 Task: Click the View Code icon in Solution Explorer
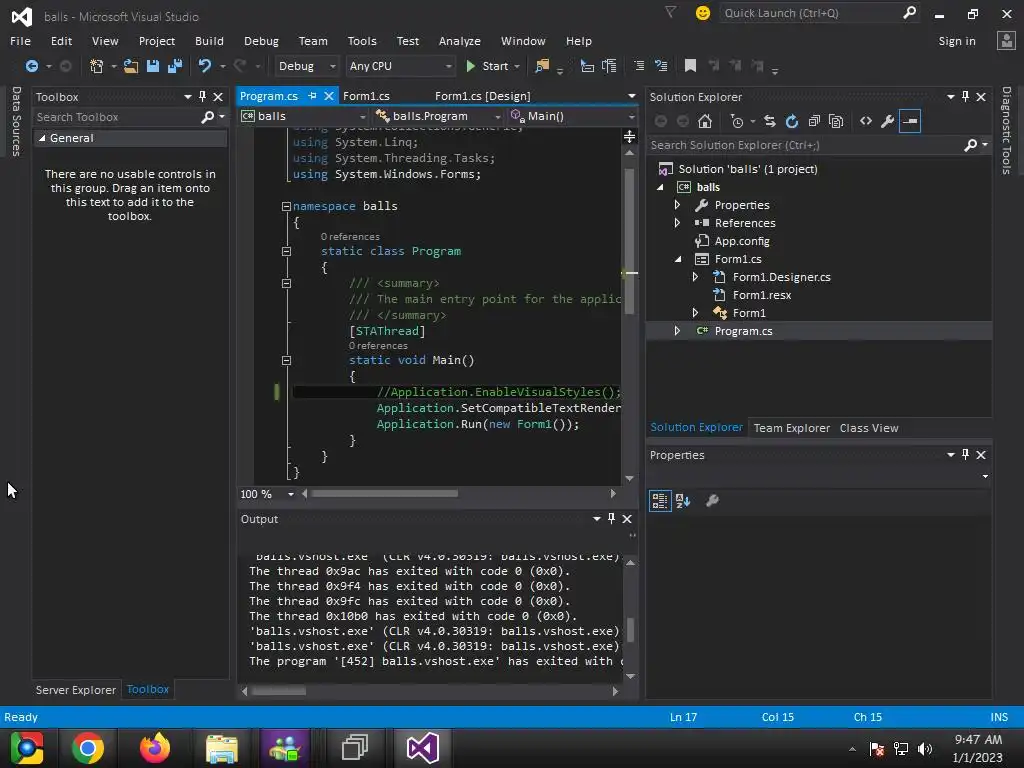point(866,121)
